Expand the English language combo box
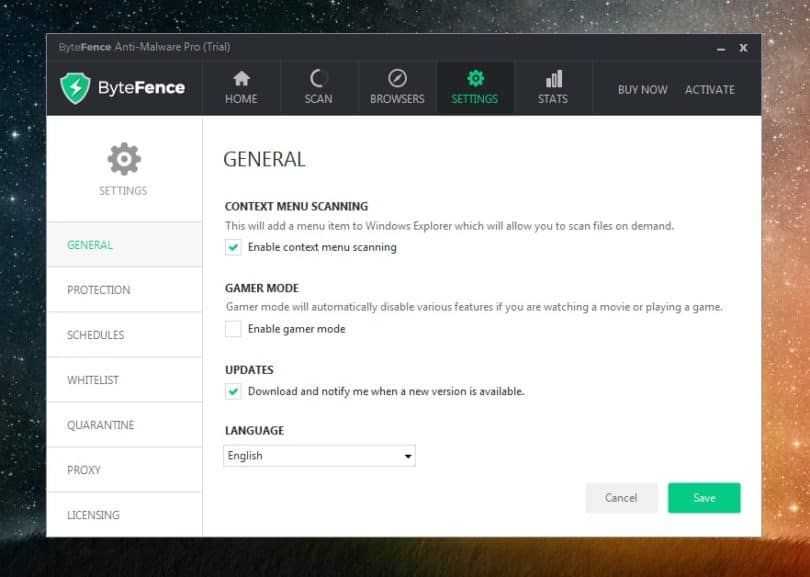Image resolution: width=810 pixels, height=577 pixels. pyautogui.click(x=318, y=455)
